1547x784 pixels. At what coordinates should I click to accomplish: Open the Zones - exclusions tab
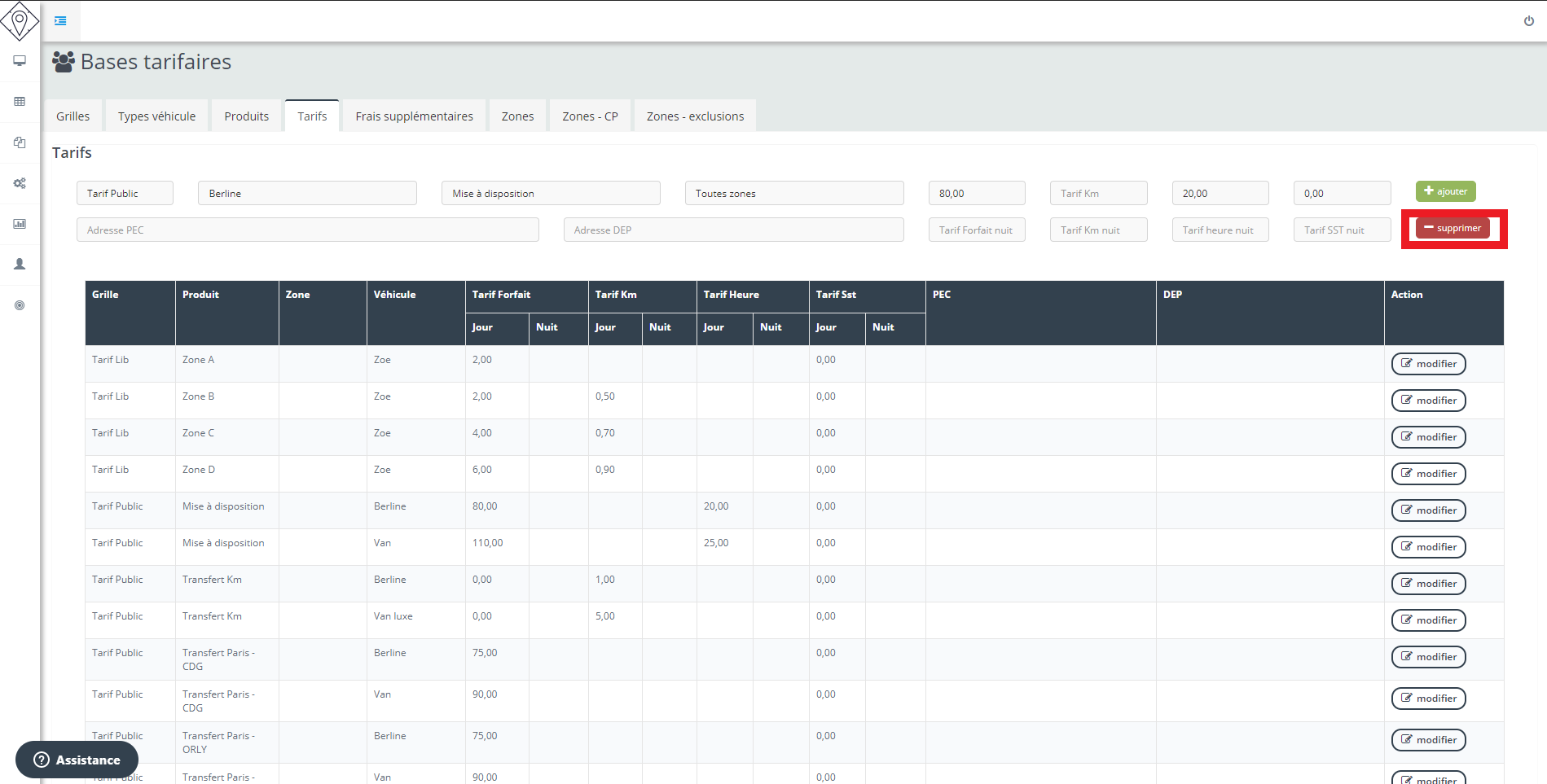click(x=695, y=116)
